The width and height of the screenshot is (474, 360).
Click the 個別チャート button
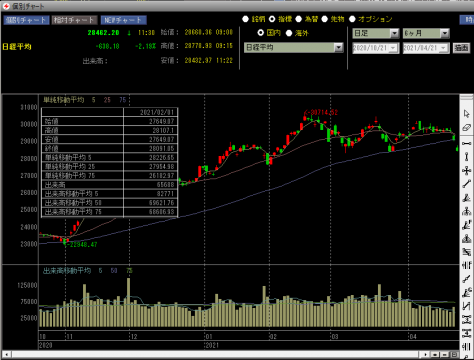27,20
